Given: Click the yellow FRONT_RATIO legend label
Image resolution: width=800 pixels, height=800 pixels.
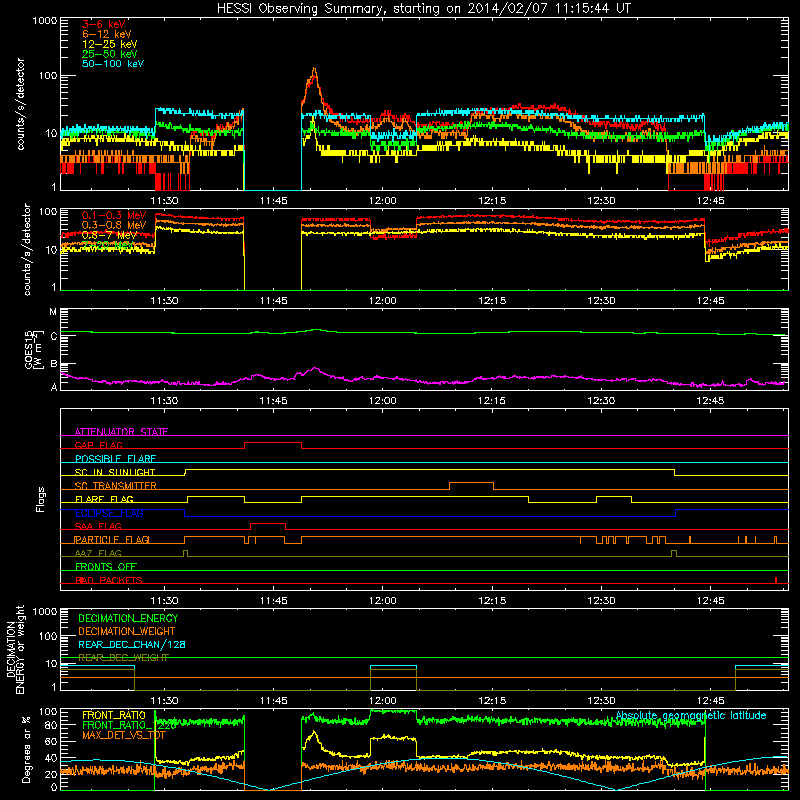Looking at the screenshot, I should 114,715.
